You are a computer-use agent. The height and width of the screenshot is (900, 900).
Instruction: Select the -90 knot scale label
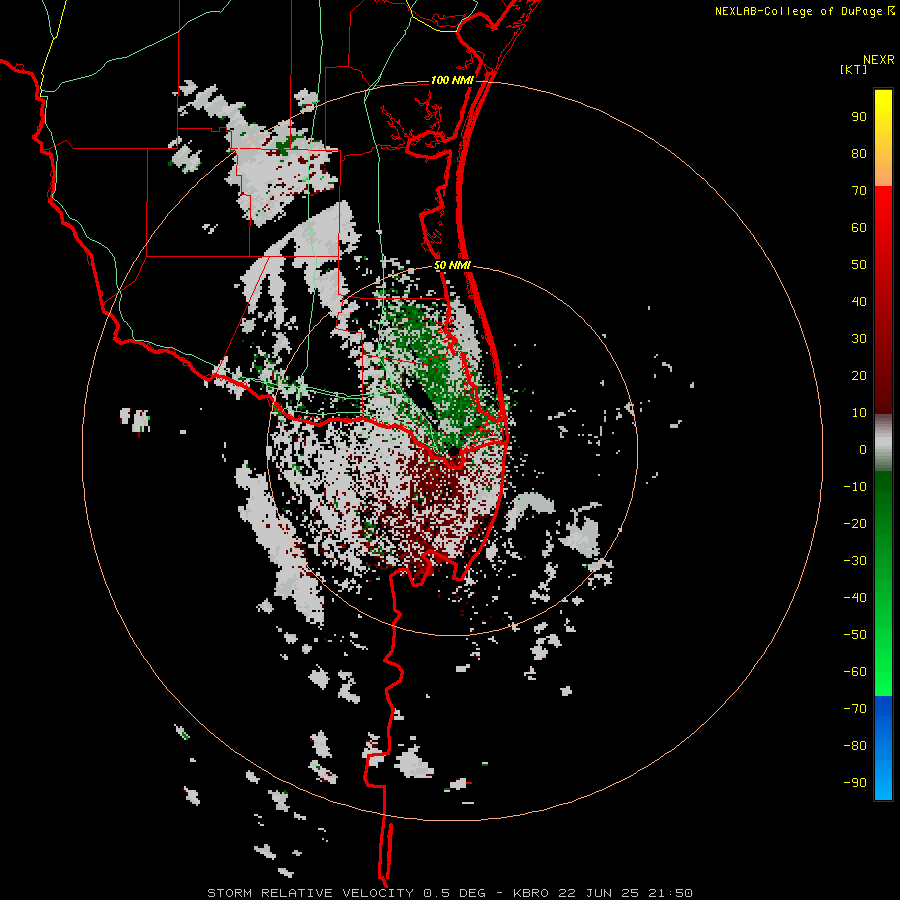point(855,783)
